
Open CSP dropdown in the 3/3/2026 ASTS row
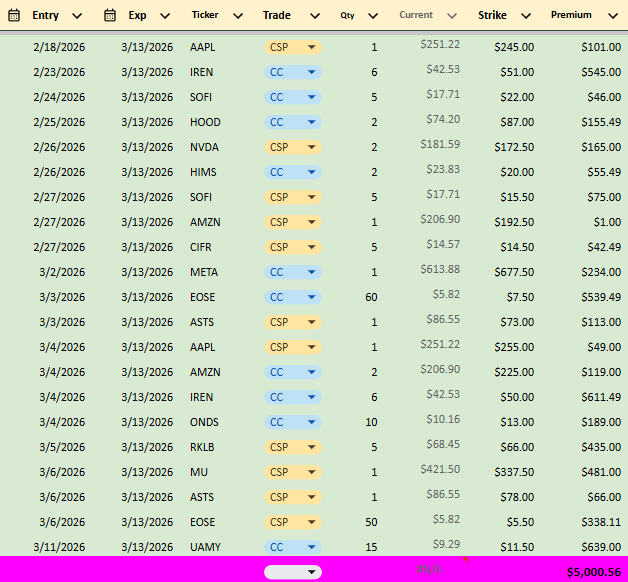tap(293, 322)
